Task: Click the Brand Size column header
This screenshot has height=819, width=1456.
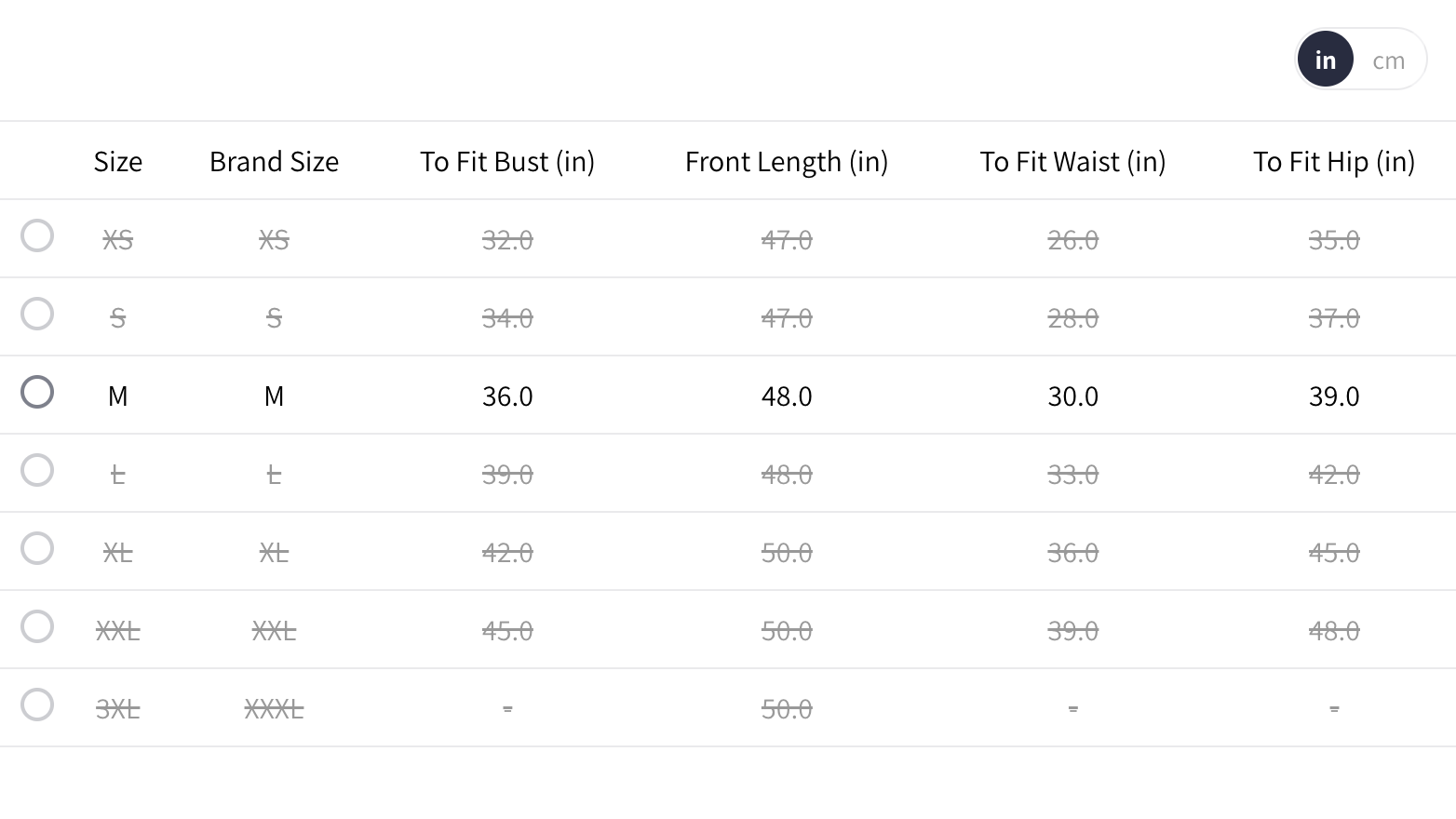Action: tap(274, 162)
